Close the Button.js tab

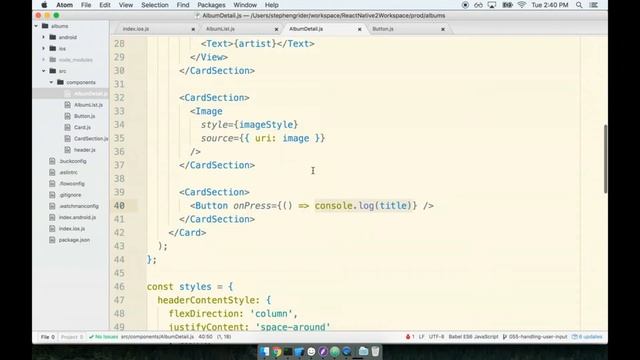click(443, 29)
